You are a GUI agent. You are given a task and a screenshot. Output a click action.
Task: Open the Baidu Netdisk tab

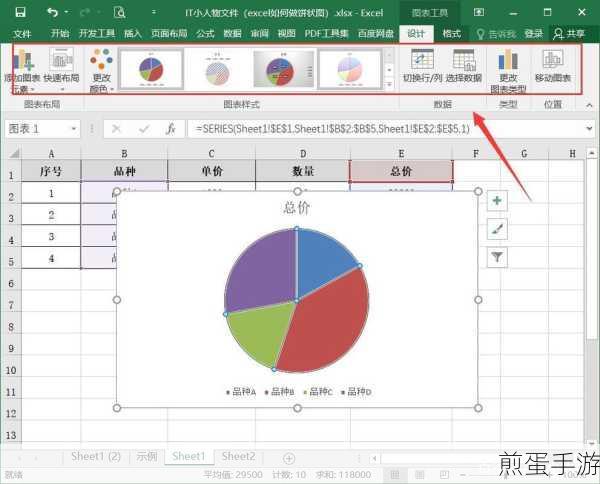click(375, 34)
